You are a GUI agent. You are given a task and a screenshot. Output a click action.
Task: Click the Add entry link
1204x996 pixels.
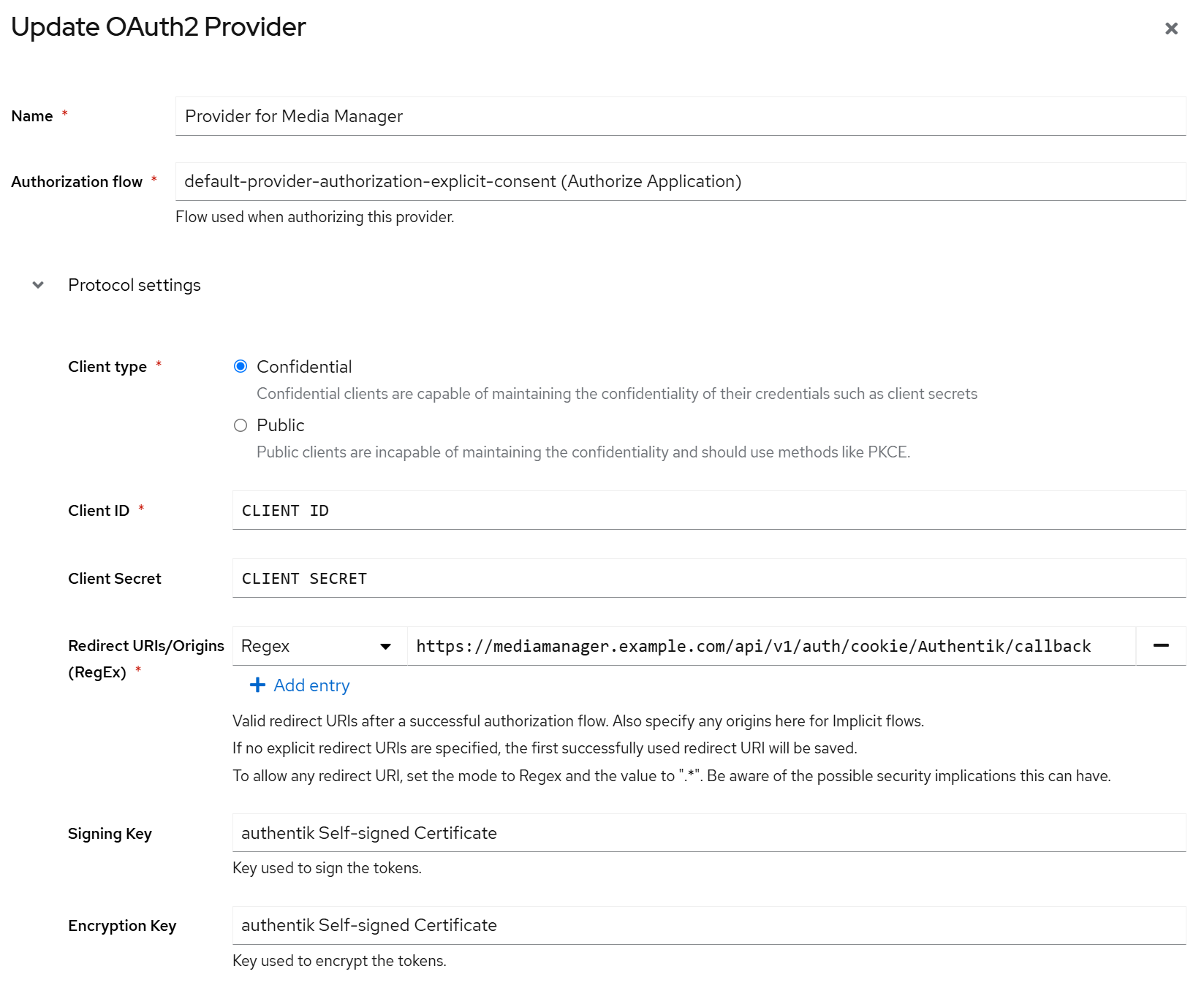(x=311, y=685)
